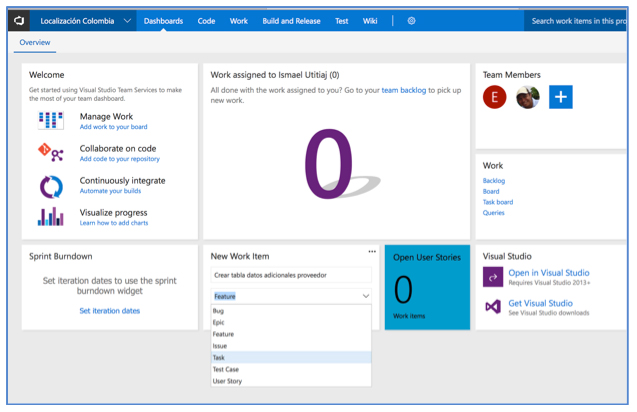The width and height of the screenshot is (637, 412).
Task: Select team member avatar with letter E
Action: click(x=494, y=97)
